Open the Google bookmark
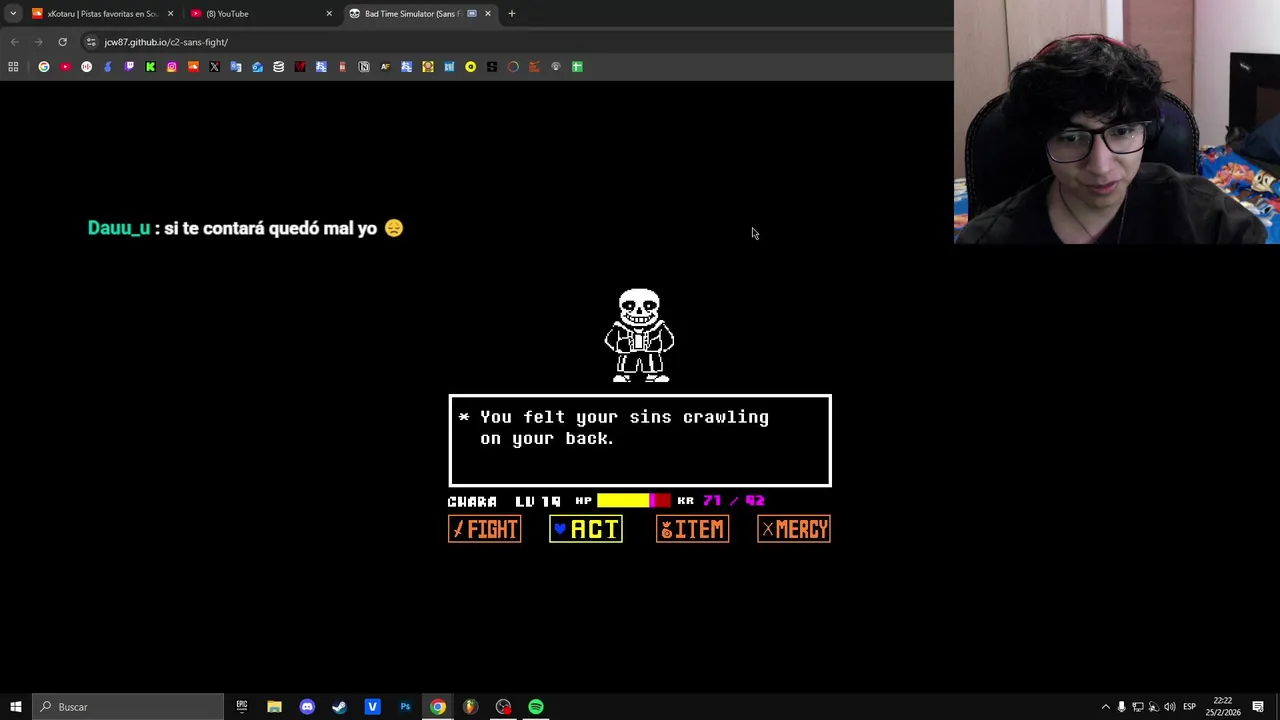The height and width of the screenshot is (720, 1280). coord(44,67)
